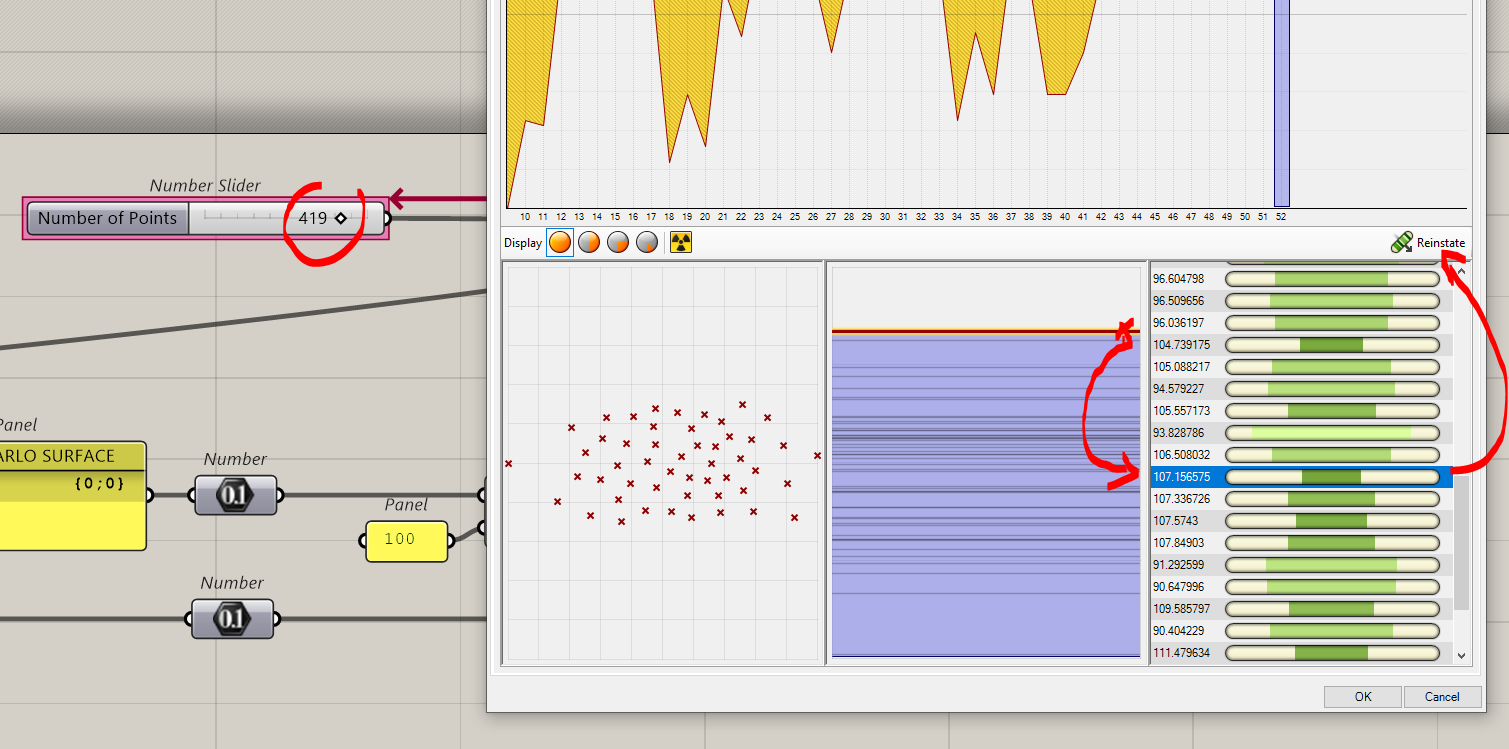The width and height of the screenshot is (1509, 749).
Task: Select genome row 105.557173
Action: point(1301,411)
